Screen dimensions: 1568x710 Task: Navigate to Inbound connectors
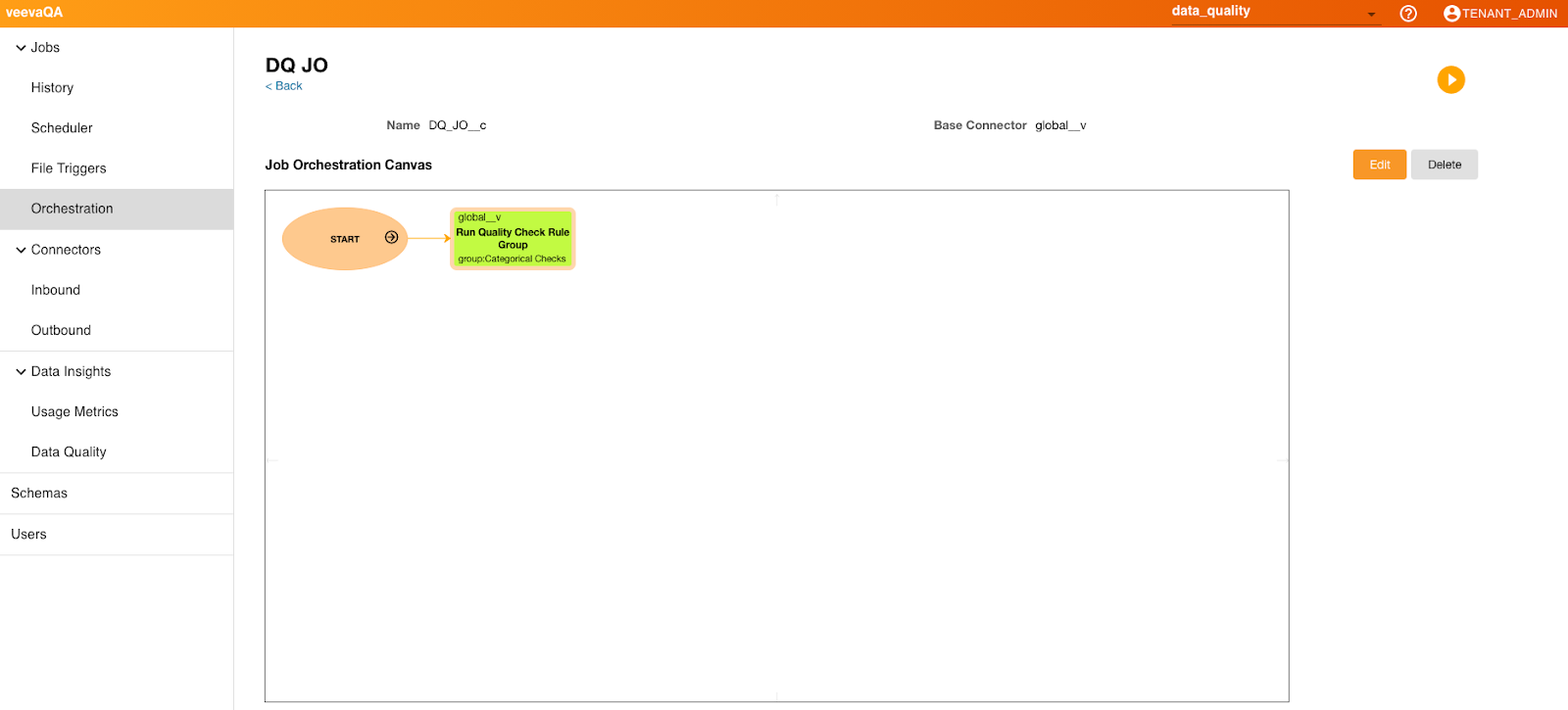[56, 290]
